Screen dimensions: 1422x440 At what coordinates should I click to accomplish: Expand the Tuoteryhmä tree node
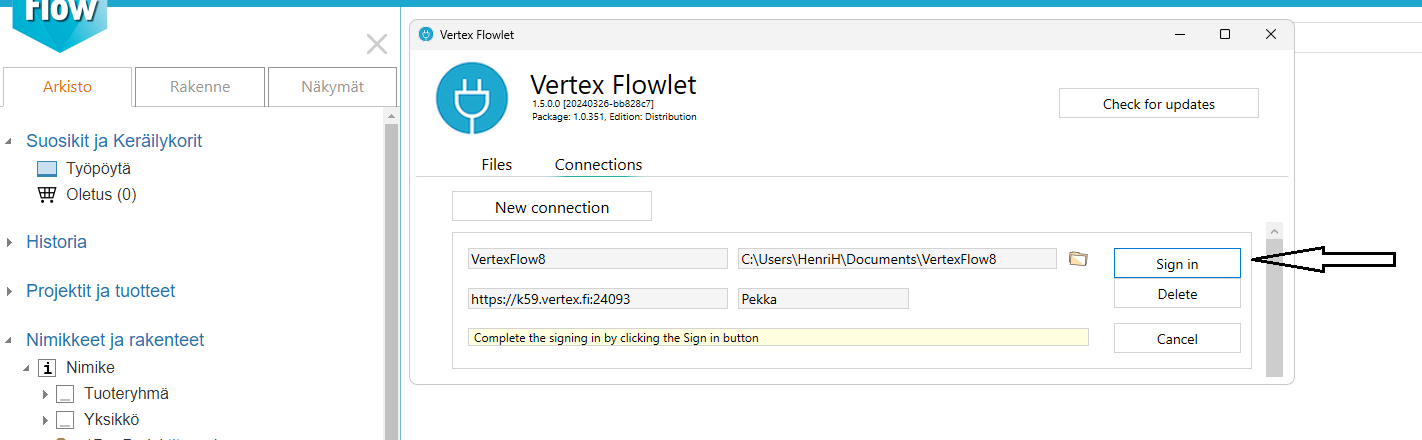point(44,394)
